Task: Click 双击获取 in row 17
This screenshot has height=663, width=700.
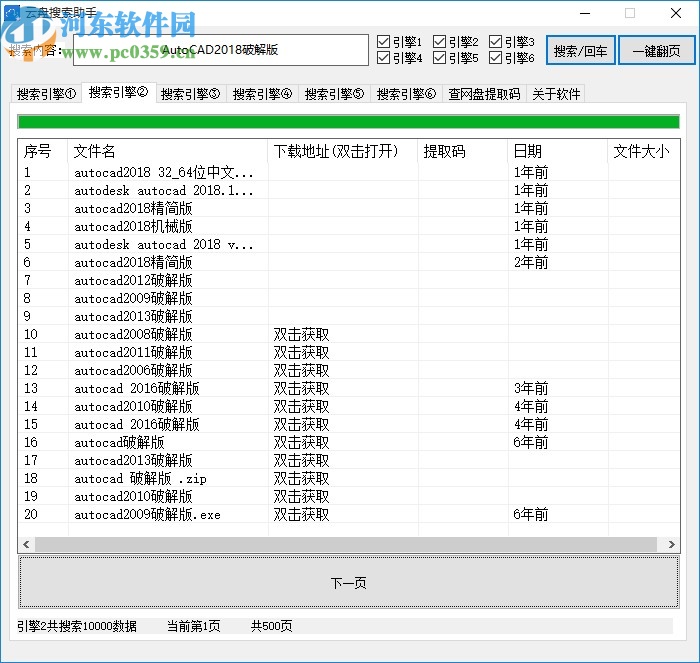Action: [x=301, y=460]
